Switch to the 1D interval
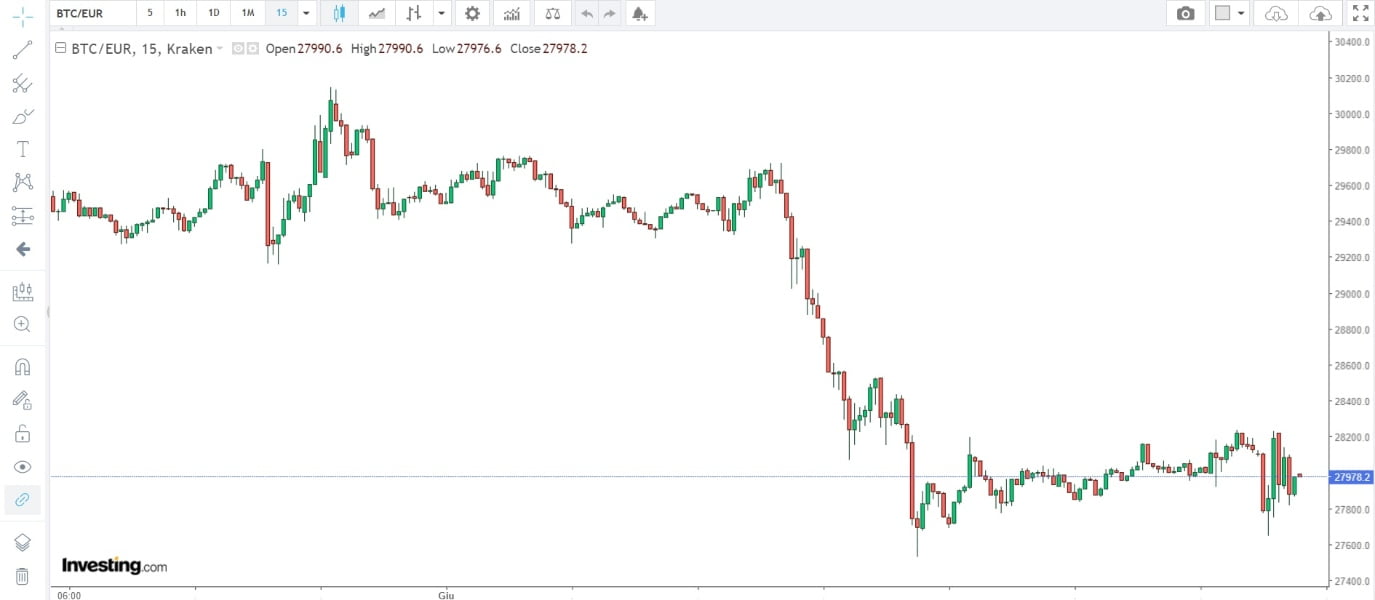Image resolution: width=1375 pixels, height=600 pixels. coord(213,14)
